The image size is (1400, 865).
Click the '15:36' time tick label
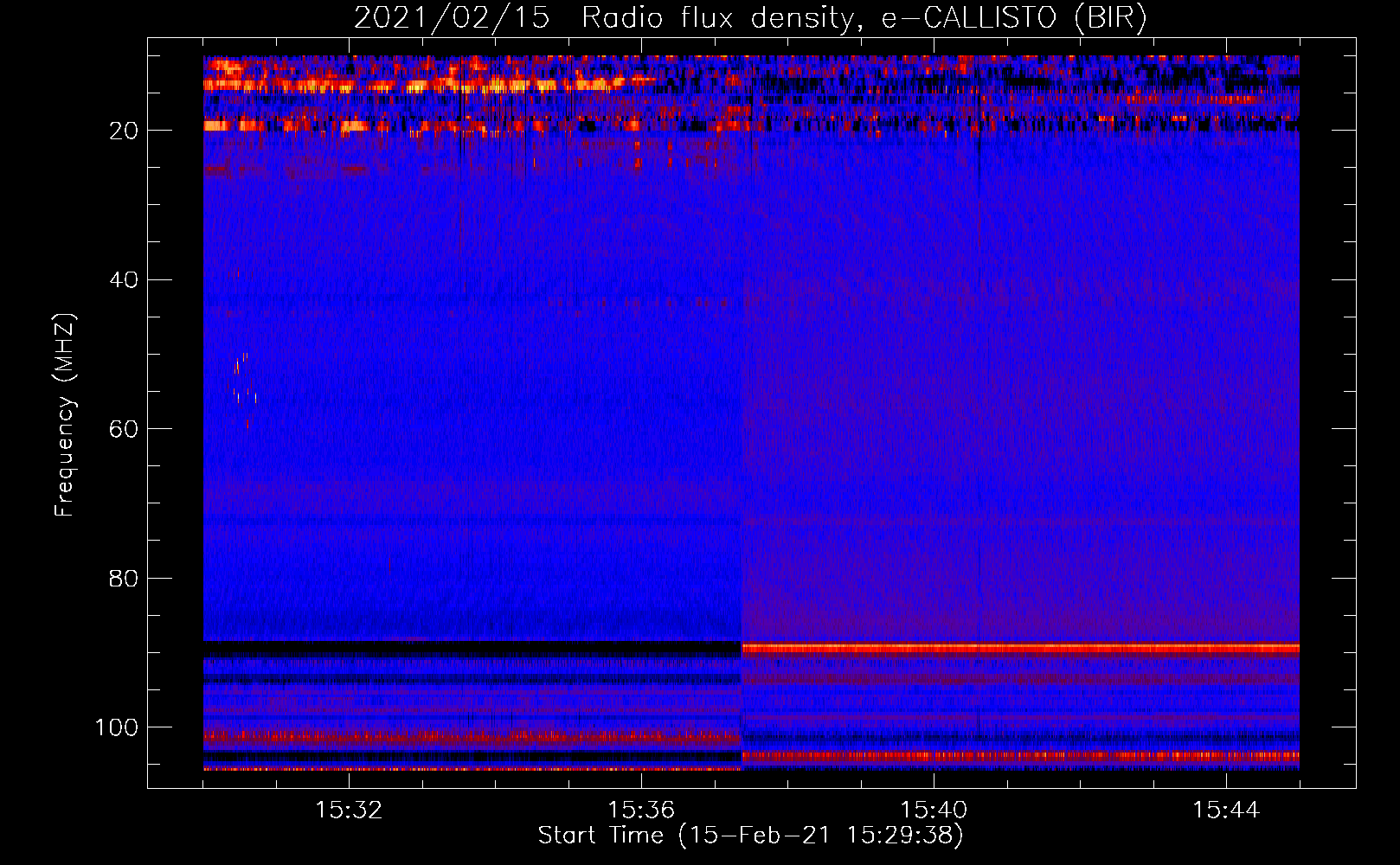tap(641, 811)
